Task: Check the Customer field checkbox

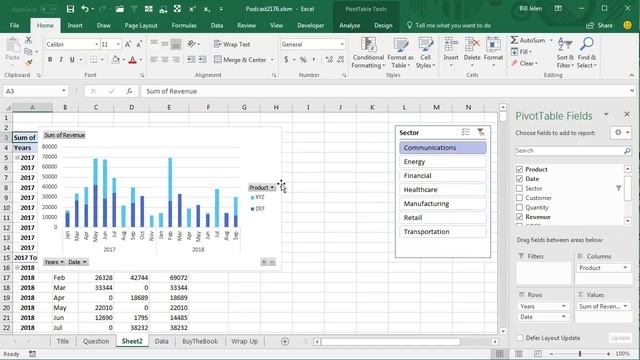Action: (x=519, y=198)
